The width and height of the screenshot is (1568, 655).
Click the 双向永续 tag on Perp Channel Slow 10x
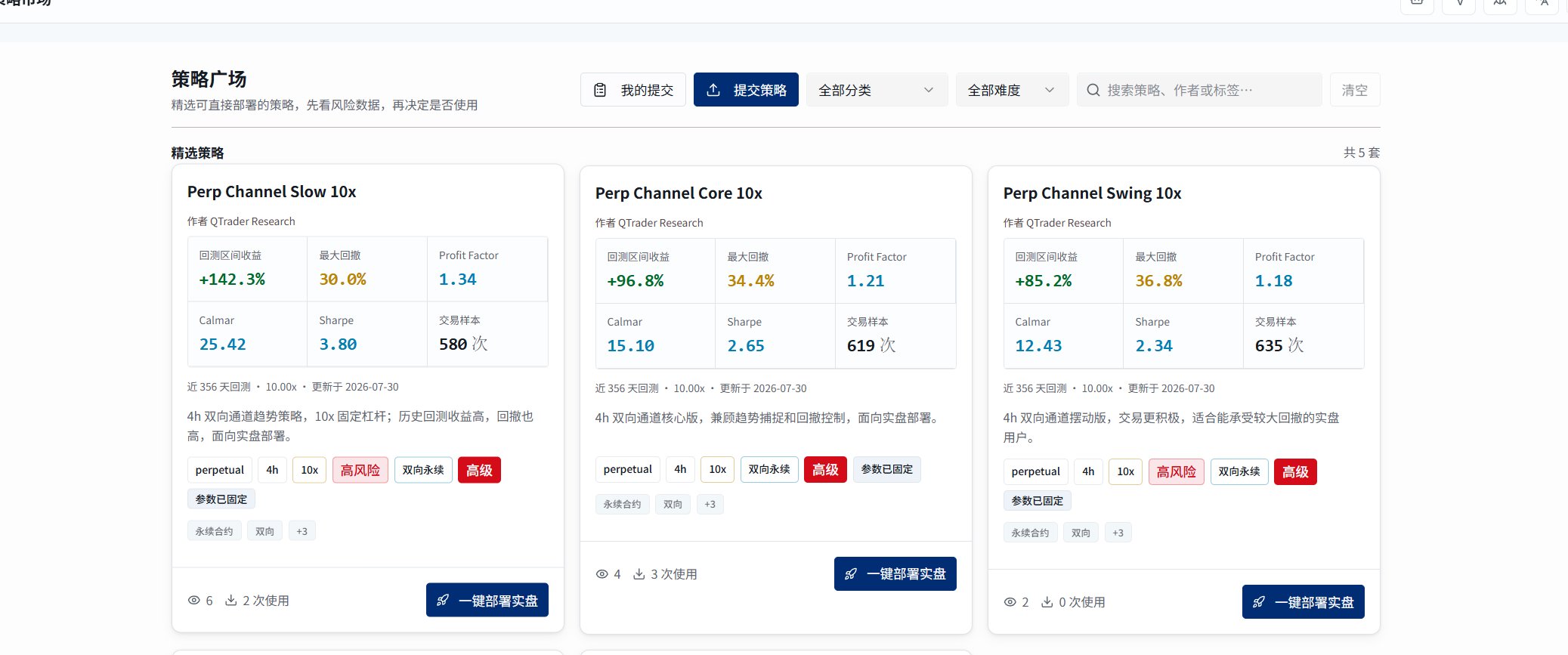pos(423,470)
